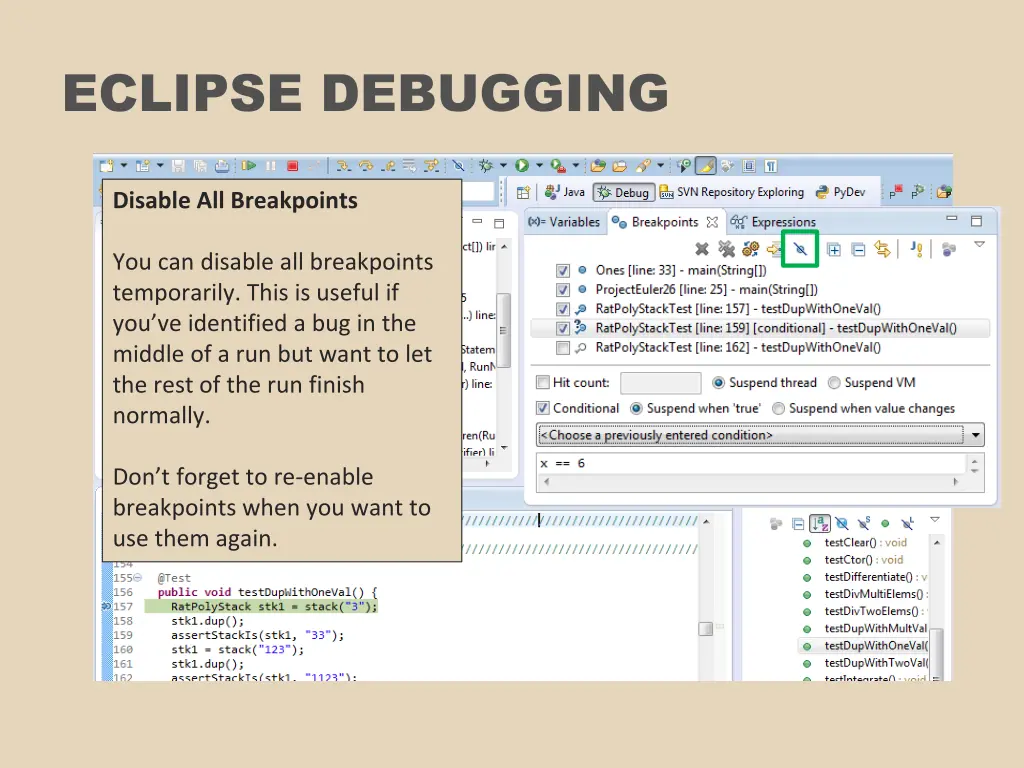This screenshot has height=768, width=1024.
Task: Toggle Link with Debug View icon
Action: click(x=882, y=246)
